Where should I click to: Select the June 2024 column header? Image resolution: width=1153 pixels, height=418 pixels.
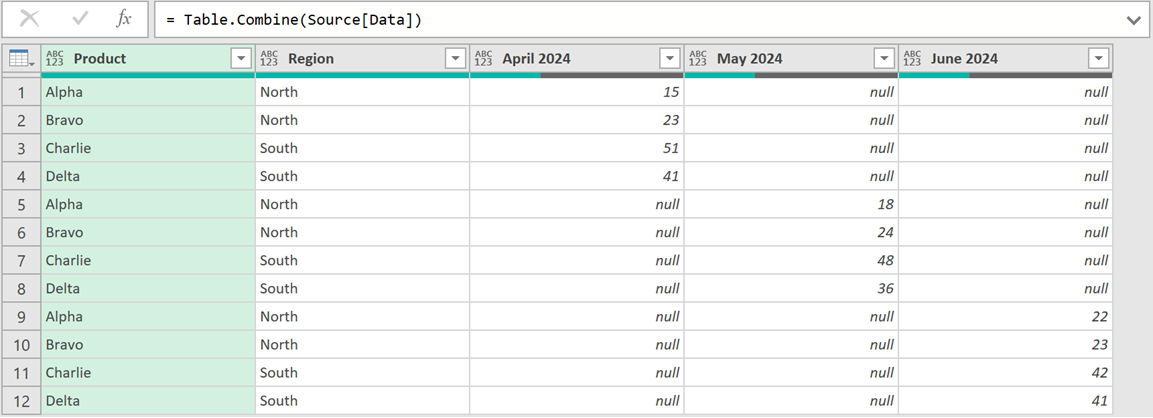1000,59
